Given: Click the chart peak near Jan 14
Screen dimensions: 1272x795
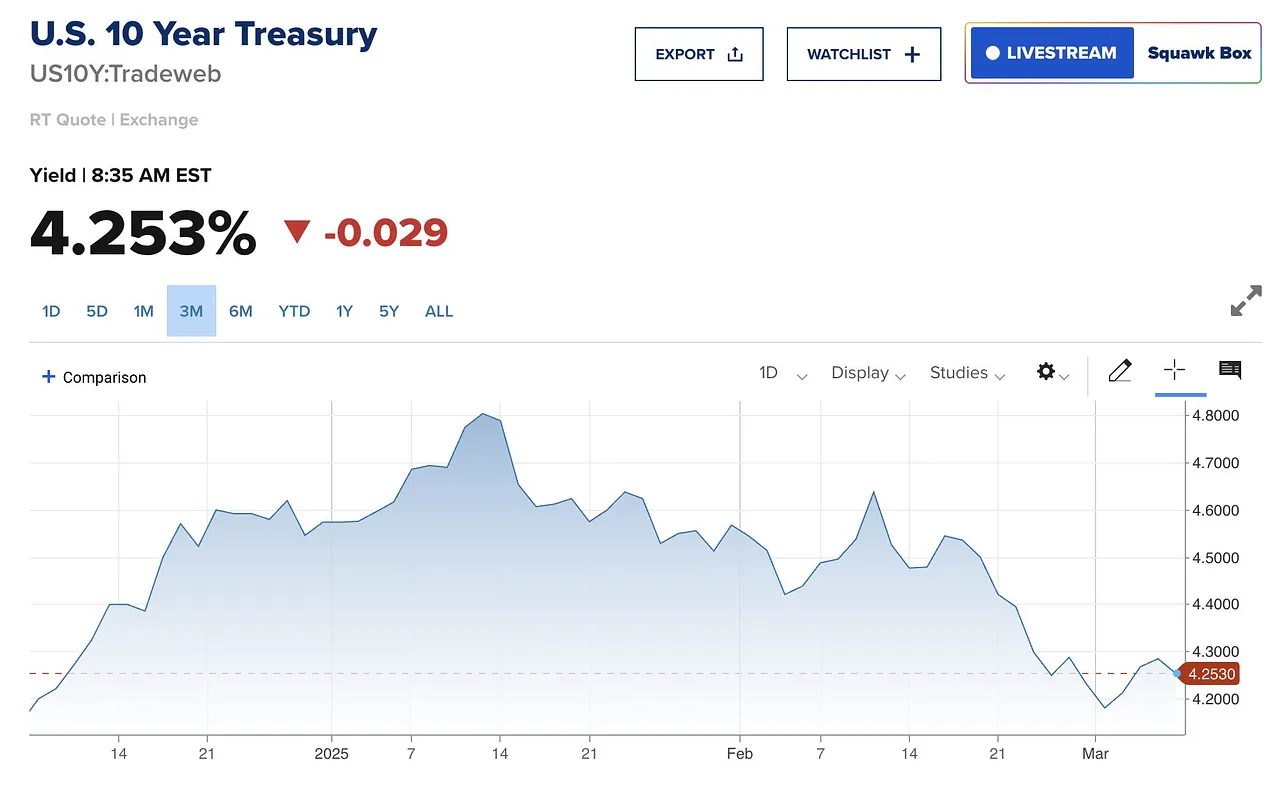Looking at the screenshot, I should 482,413.
